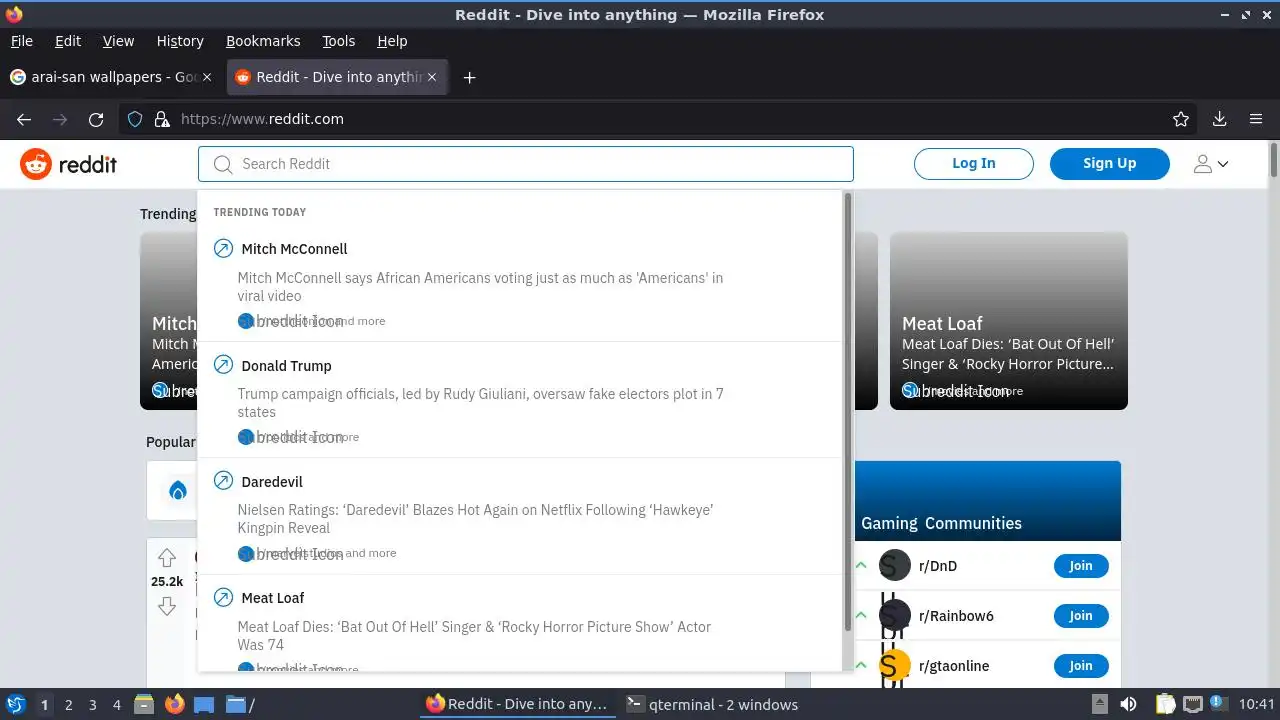
Task: Open the File menu
Action: point(21,41)
